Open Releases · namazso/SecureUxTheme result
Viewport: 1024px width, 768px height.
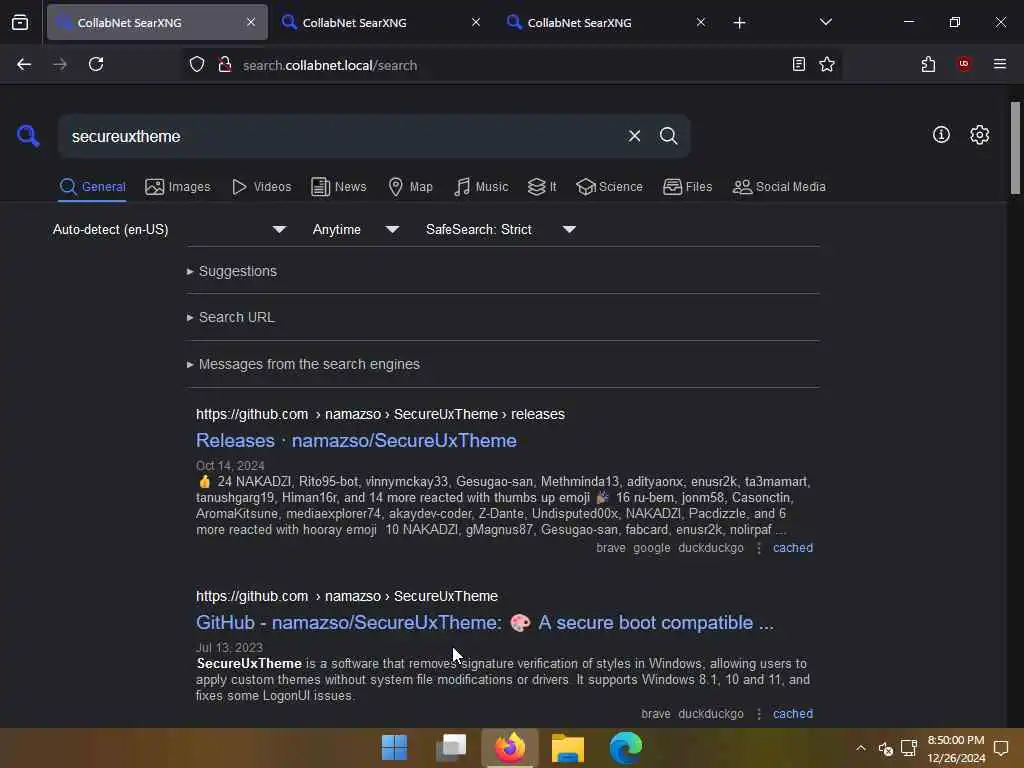pos(356,440)
